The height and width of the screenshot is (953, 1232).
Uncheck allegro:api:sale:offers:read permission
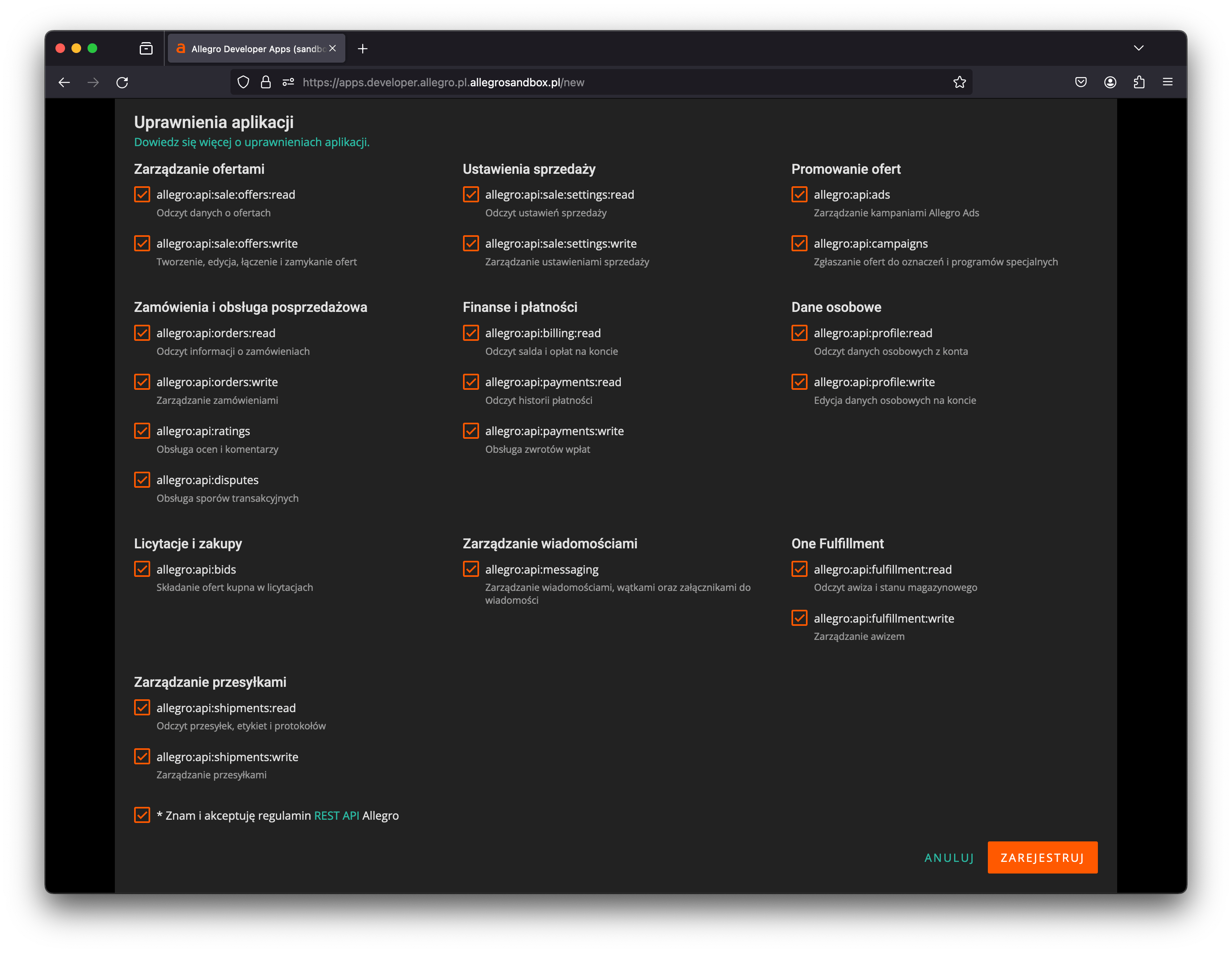pyautogui.click(x=142, y=195)
